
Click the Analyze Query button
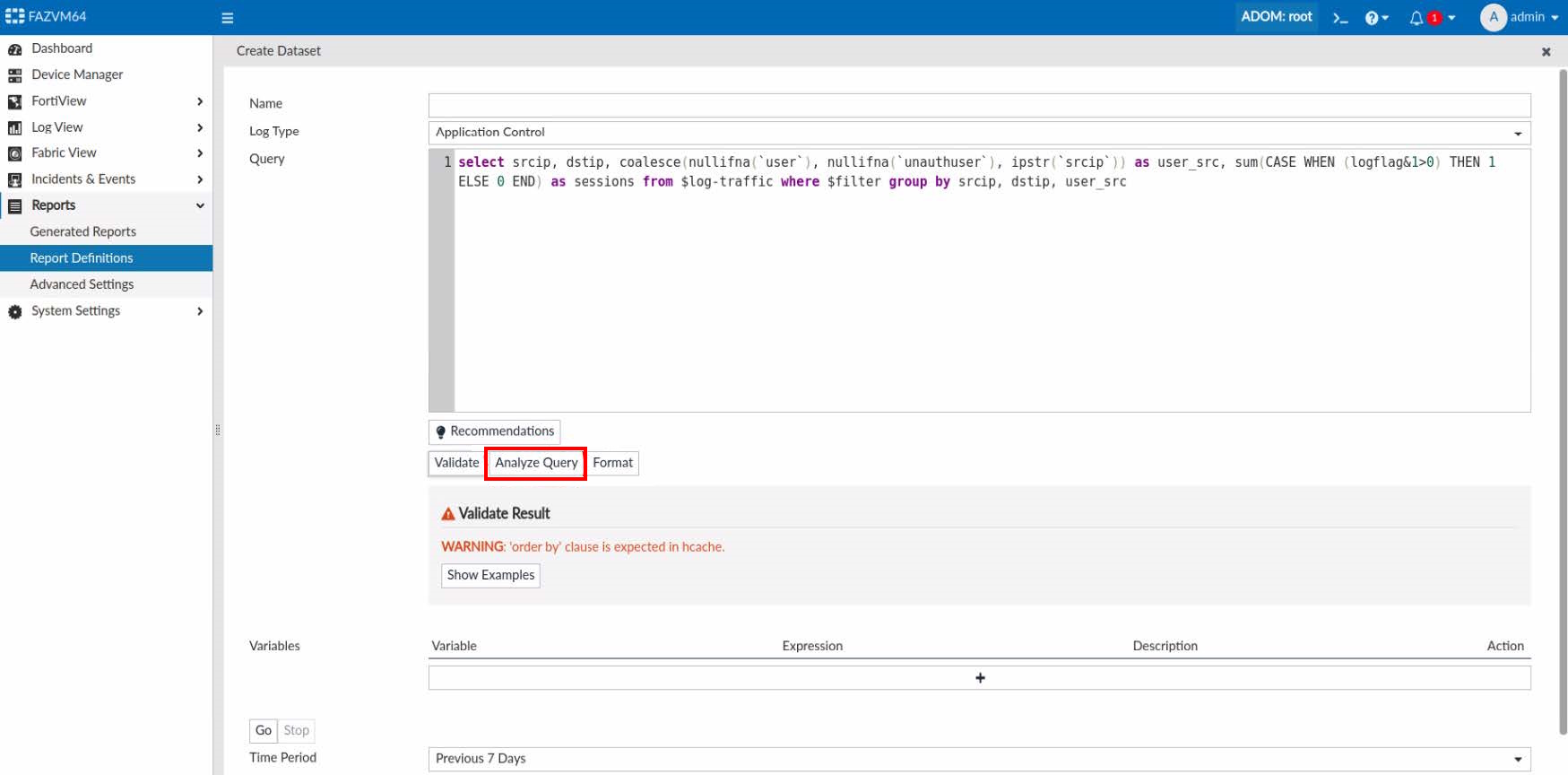tap(536, 463)
